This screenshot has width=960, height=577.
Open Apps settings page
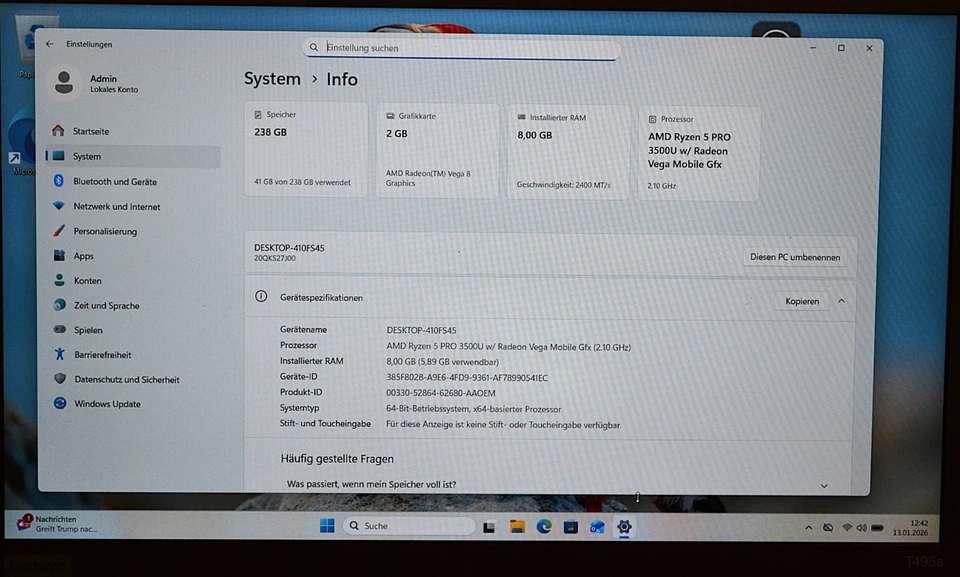133,256
